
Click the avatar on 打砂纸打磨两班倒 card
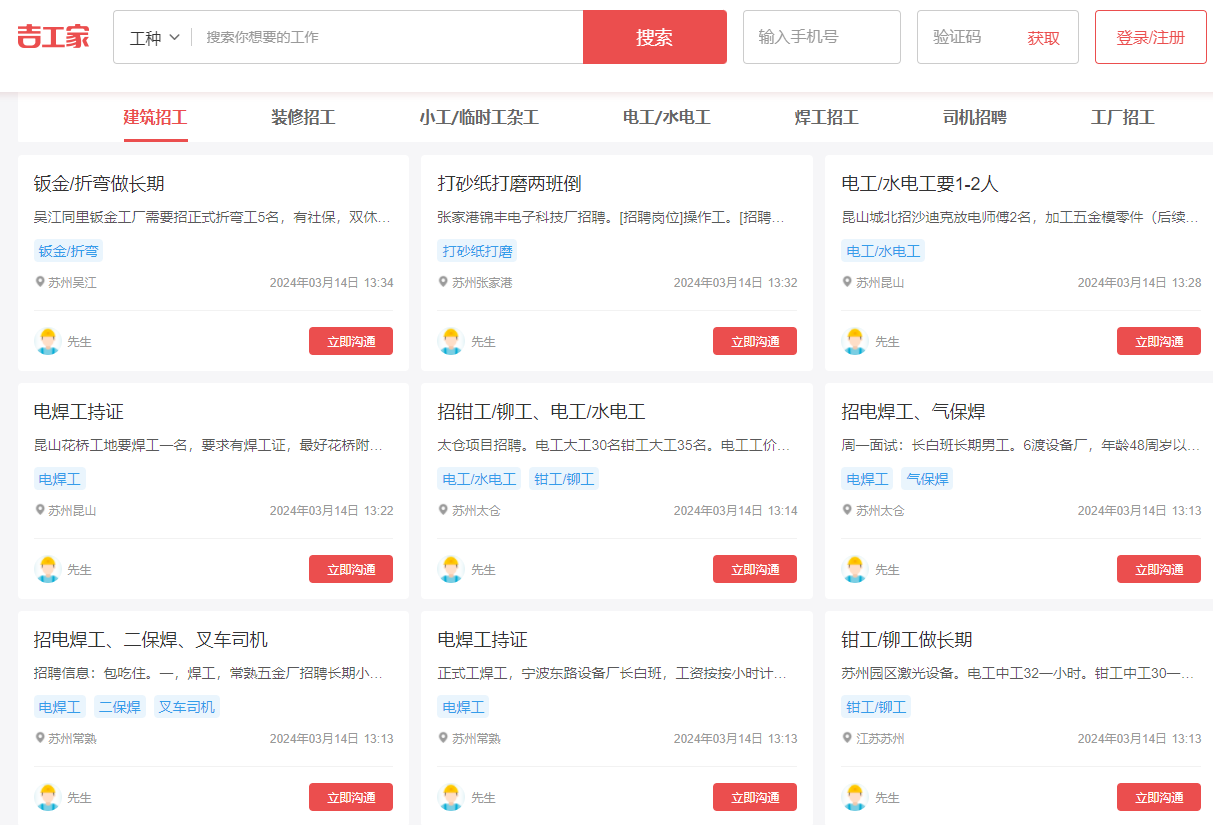pos(450,341)
